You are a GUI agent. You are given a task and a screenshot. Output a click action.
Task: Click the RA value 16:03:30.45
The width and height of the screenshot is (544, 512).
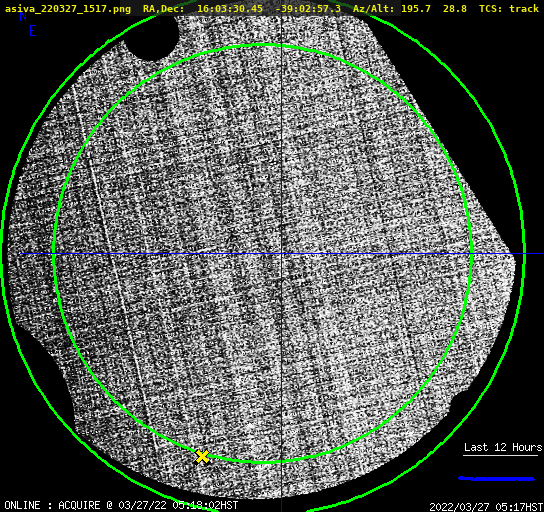230,9
